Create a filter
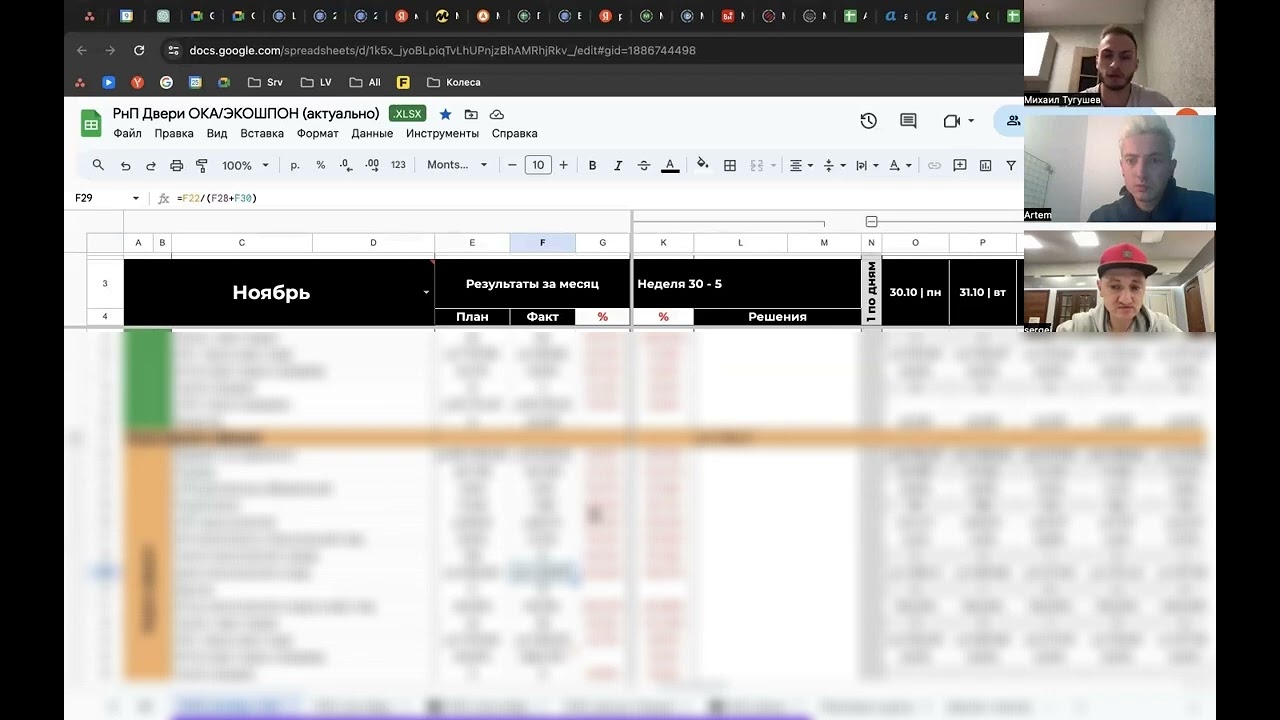Image resolution: width=1280 pixels, height=720 pixels. coord(1011,165)
